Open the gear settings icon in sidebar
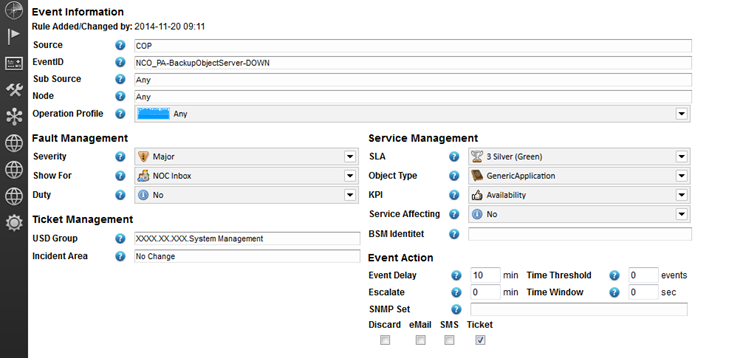The image size is (747, 364). pos(14,222)
